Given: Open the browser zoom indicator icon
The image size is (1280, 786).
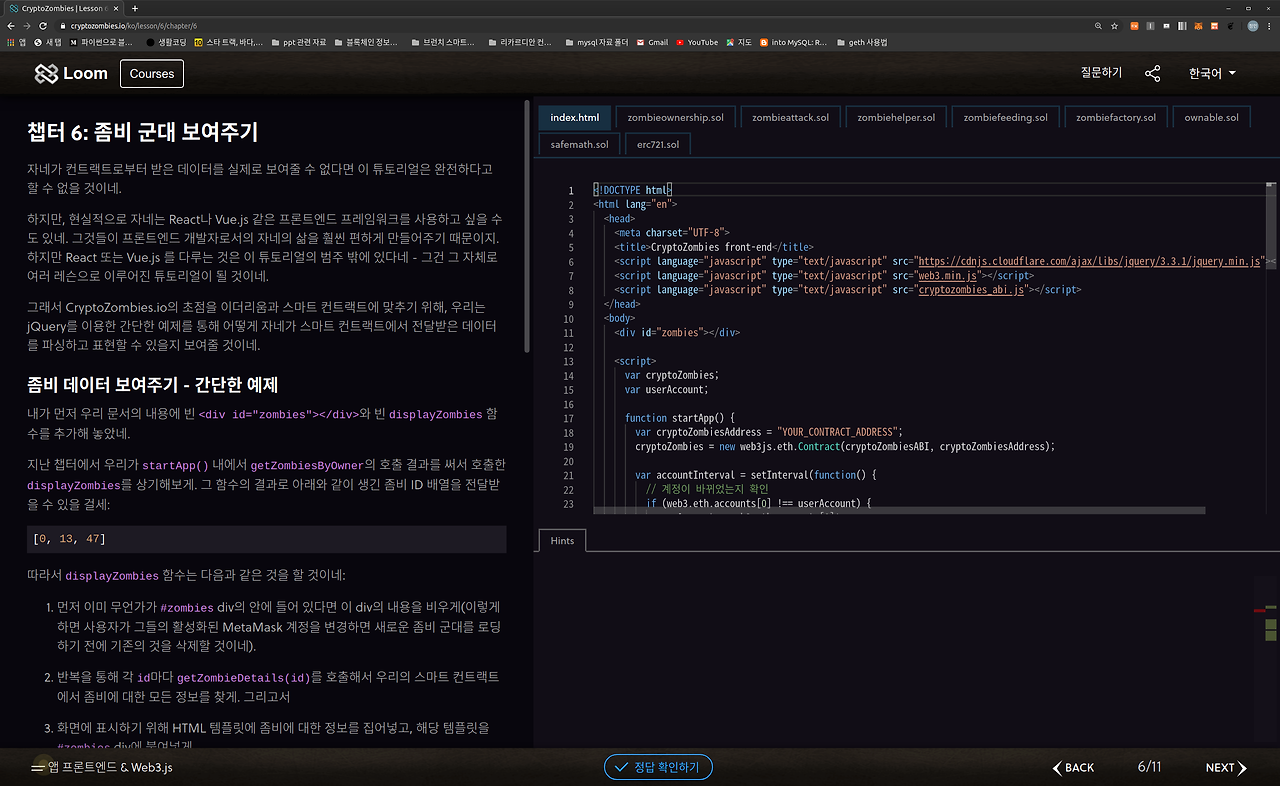Looking at the screenshot, I should click(x=1099, y=26).
